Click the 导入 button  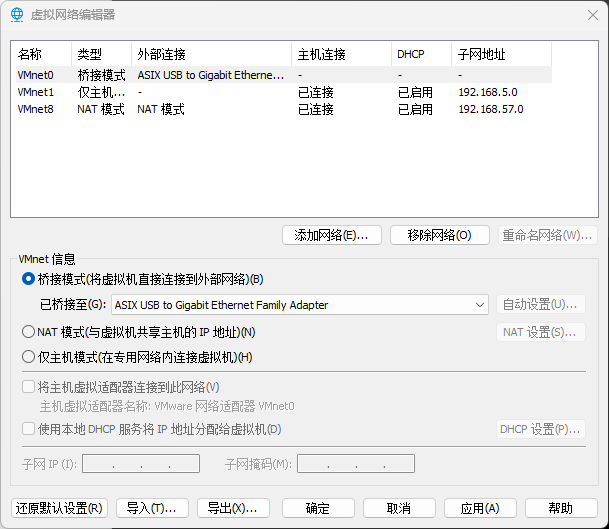click(x=152, y=508)
